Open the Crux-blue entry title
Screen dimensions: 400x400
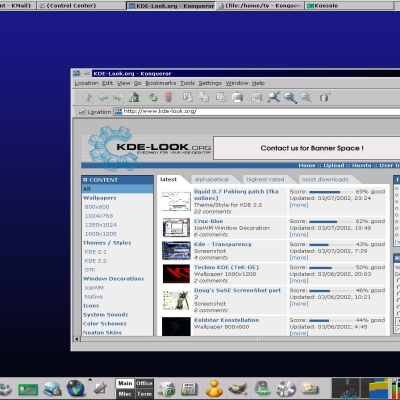tap(209, 221)
